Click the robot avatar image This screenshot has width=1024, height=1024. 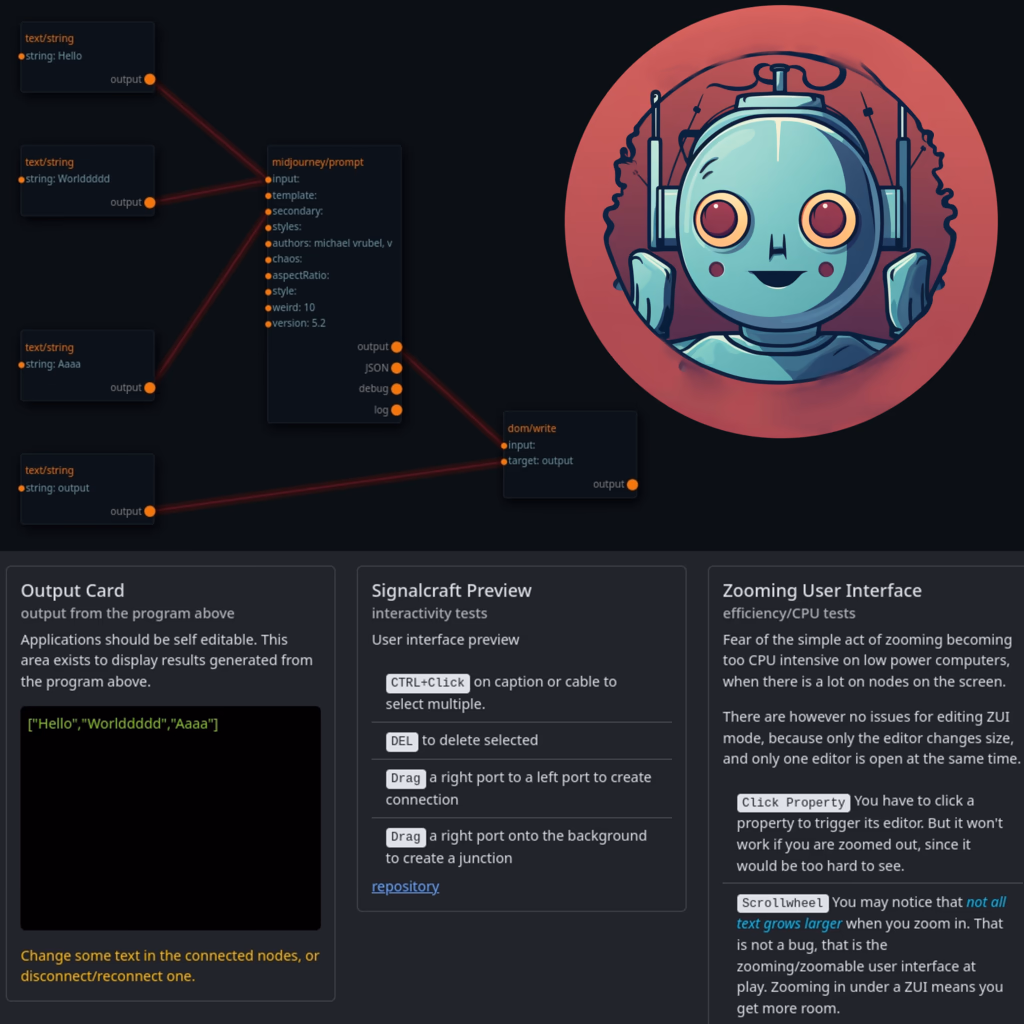[x=781, y=222]
